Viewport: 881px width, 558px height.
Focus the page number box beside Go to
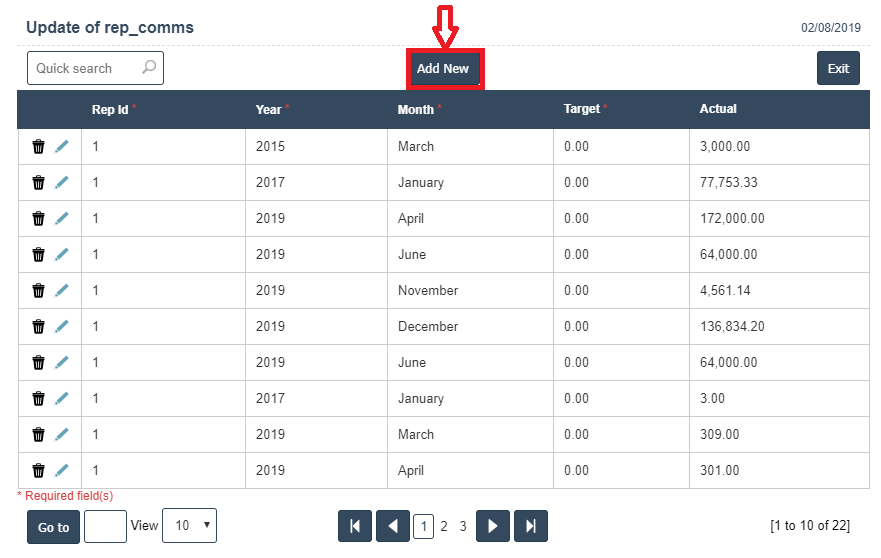click(105, 527)
